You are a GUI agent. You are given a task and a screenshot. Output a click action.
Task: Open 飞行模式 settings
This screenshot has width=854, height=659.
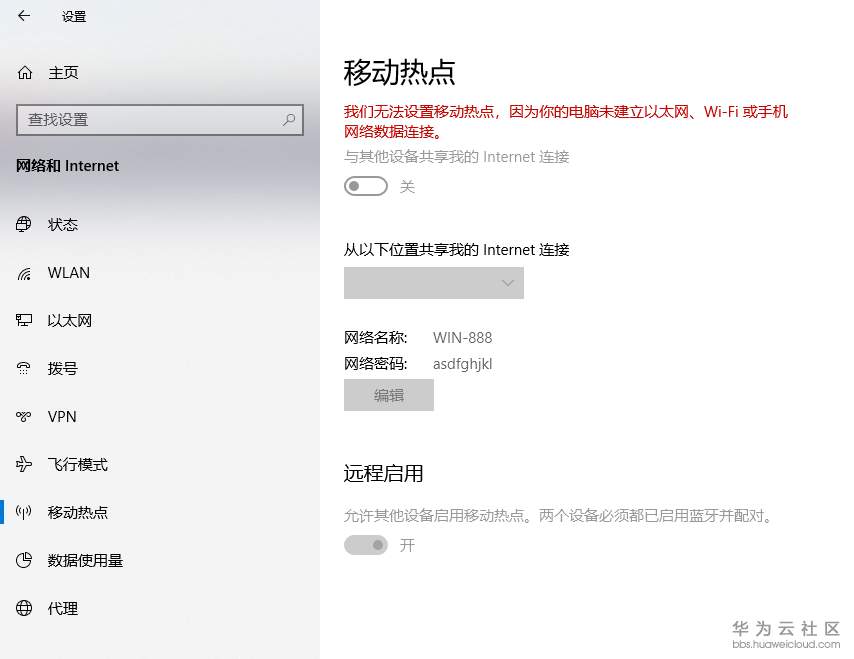click(160, 464)
